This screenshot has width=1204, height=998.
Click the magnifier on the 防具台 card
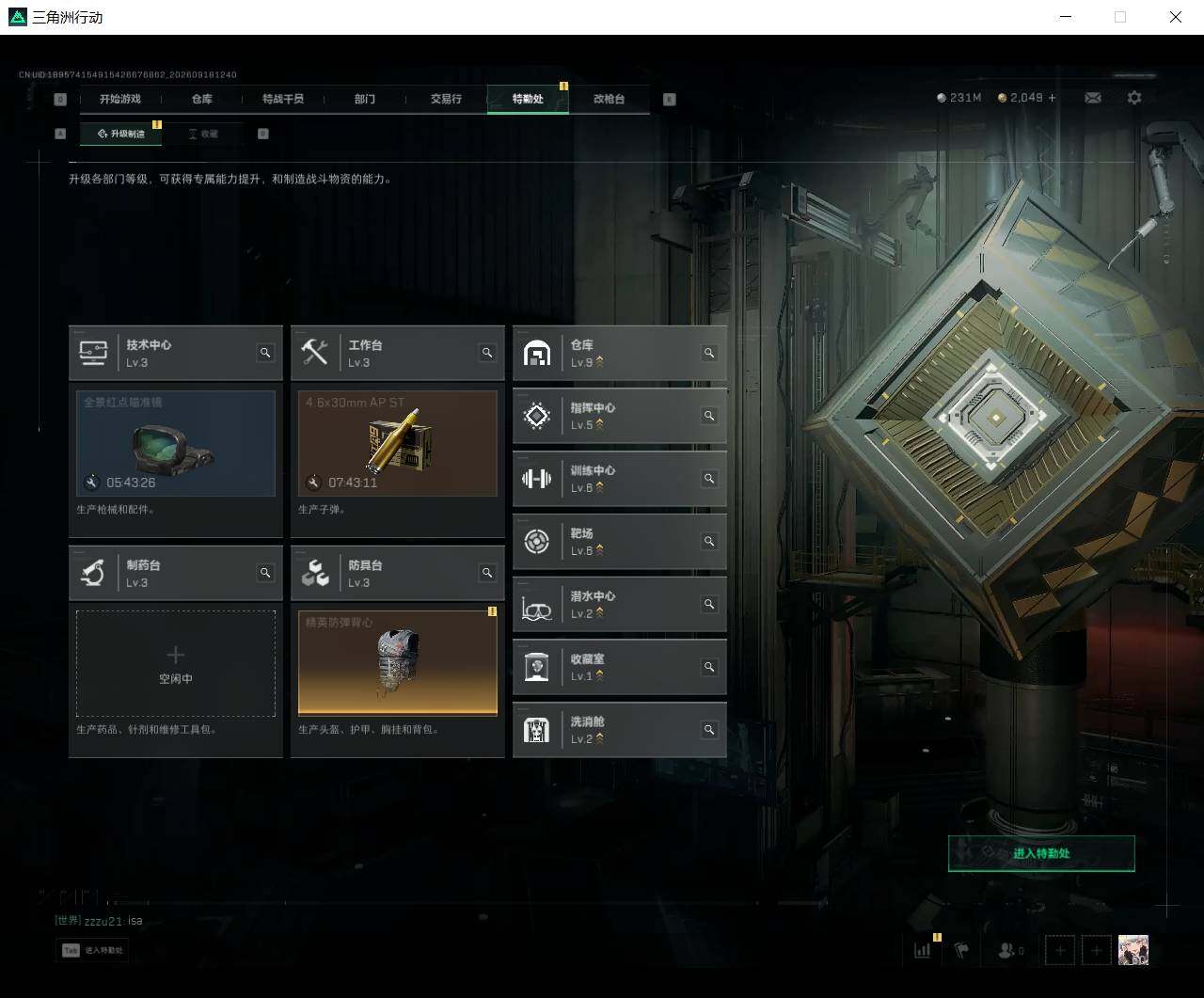(x=487, y=573)
